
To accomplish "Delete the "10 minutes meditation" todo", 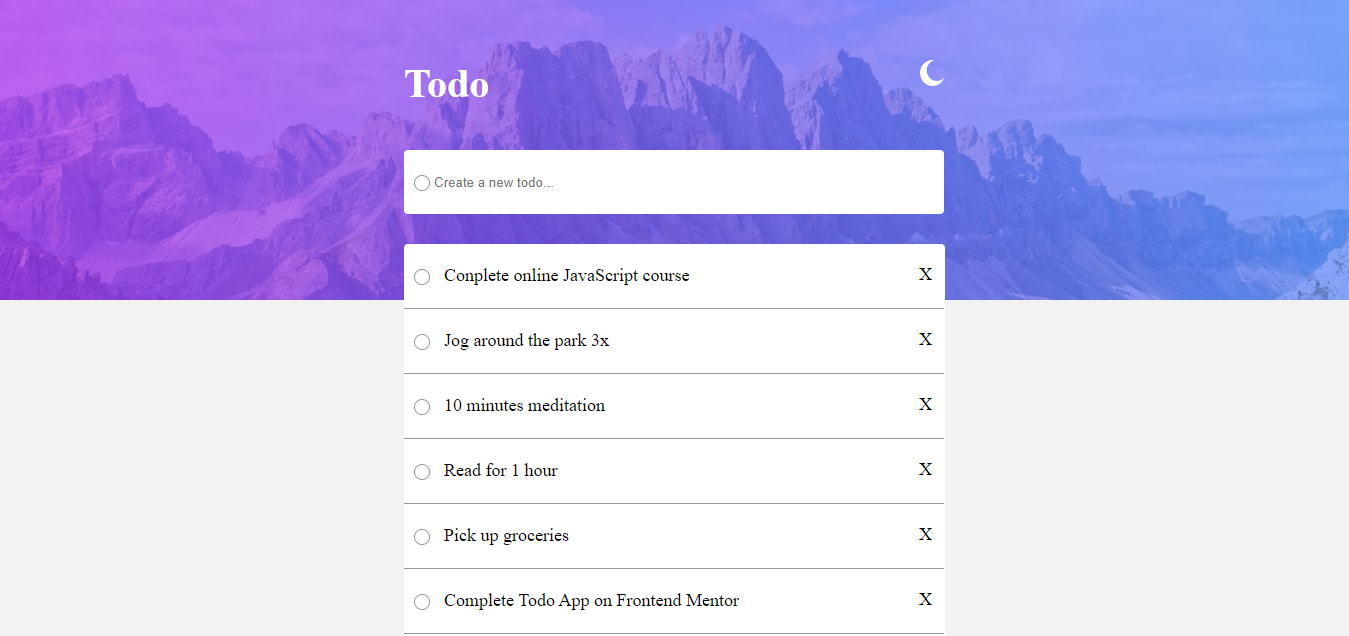I will click(x=925, y=405).
